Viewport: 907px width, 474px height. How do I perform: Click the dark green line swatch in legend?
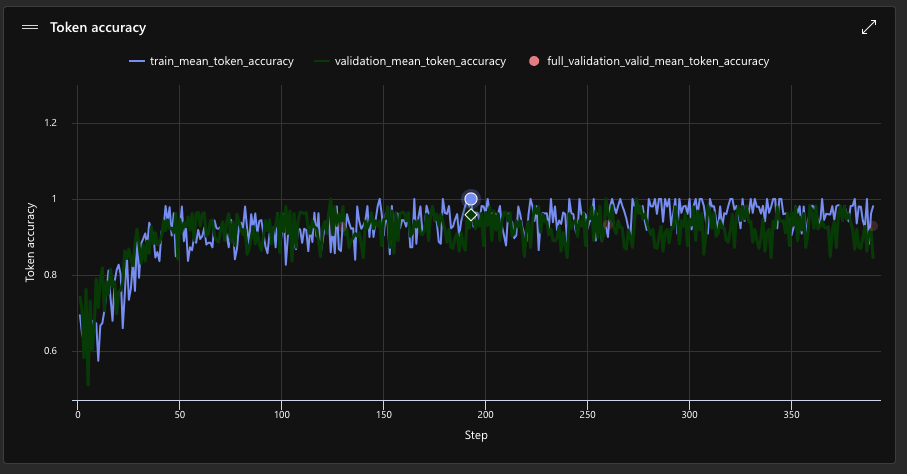pyautogui.click(x=322, y=61)
